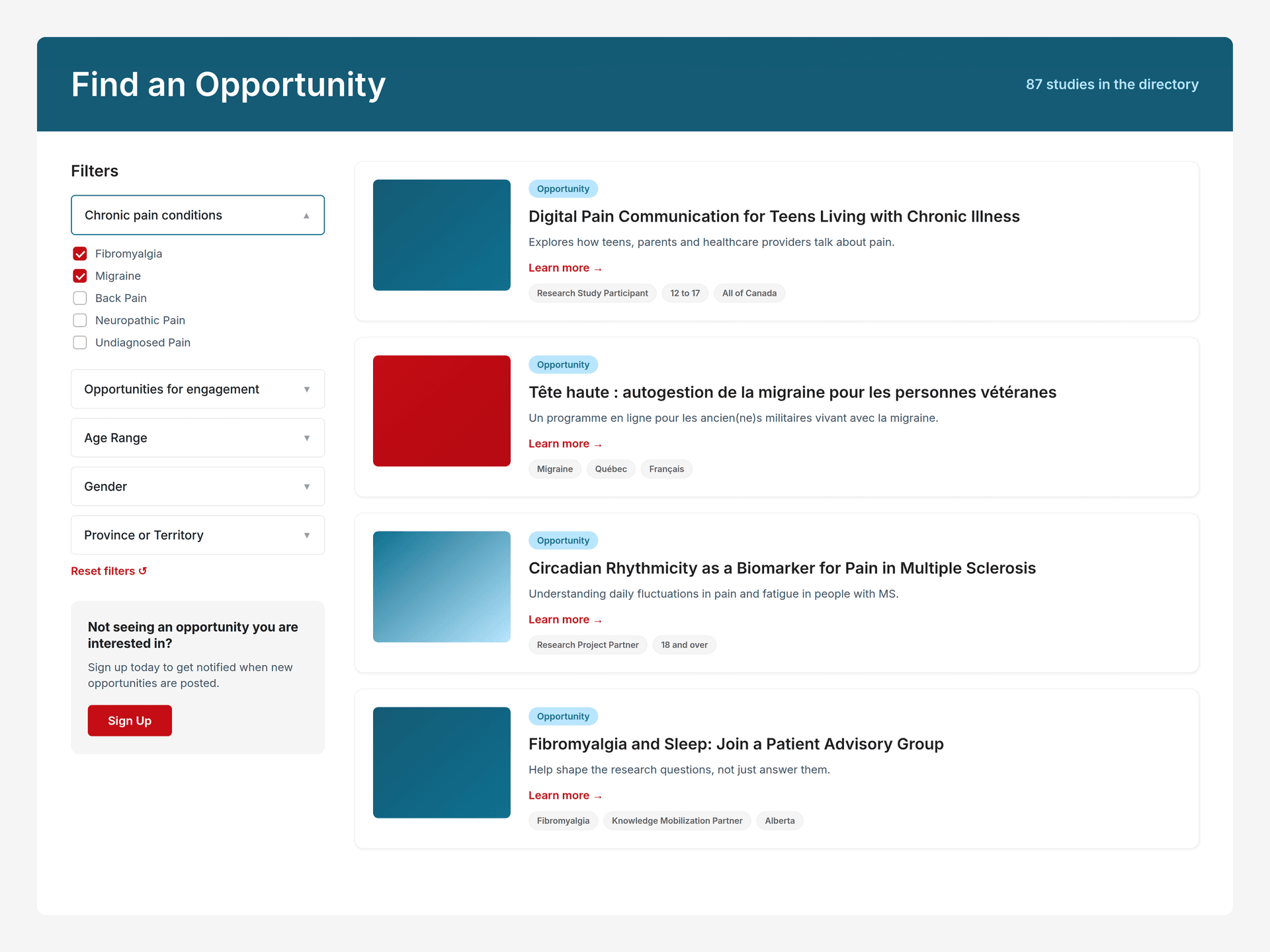Click the Circadian Rhythmicity gradient thumbnail

coord(442,586)
